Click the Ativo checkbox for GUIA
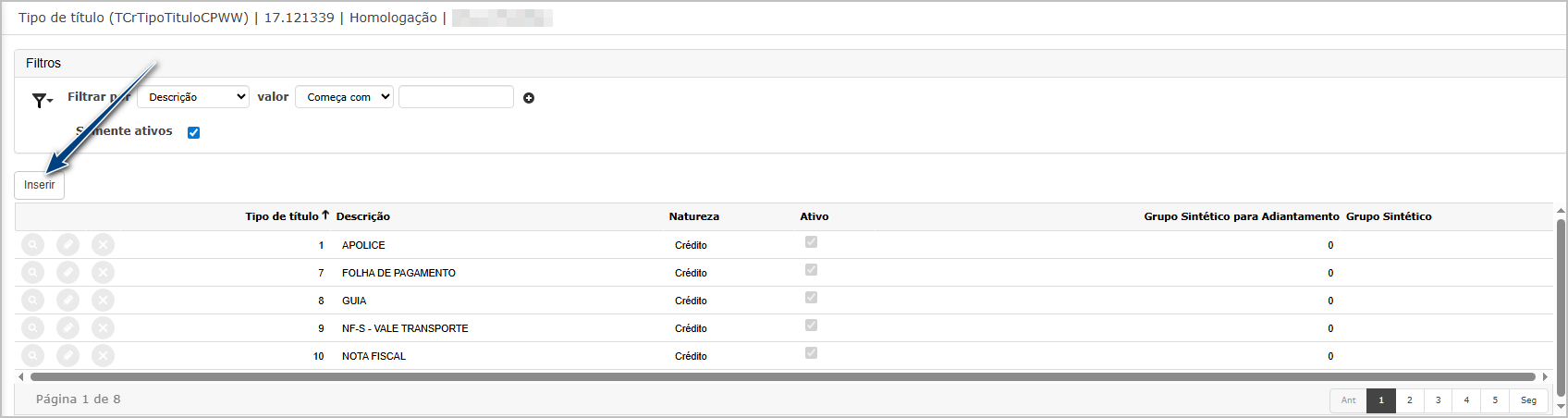The height and width of the screenshot is (418, 1568). click(x=811, y=298)
